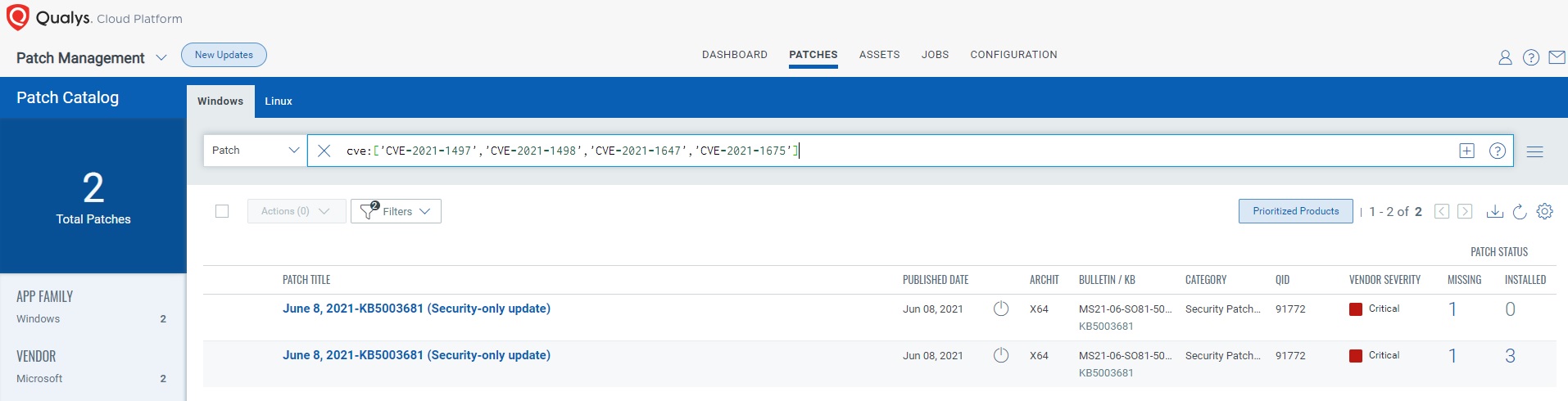Screen dimensions: 1568x401
Task: Open second June 8, 2021-KB5003681 patch link
Action: point(416,355)
